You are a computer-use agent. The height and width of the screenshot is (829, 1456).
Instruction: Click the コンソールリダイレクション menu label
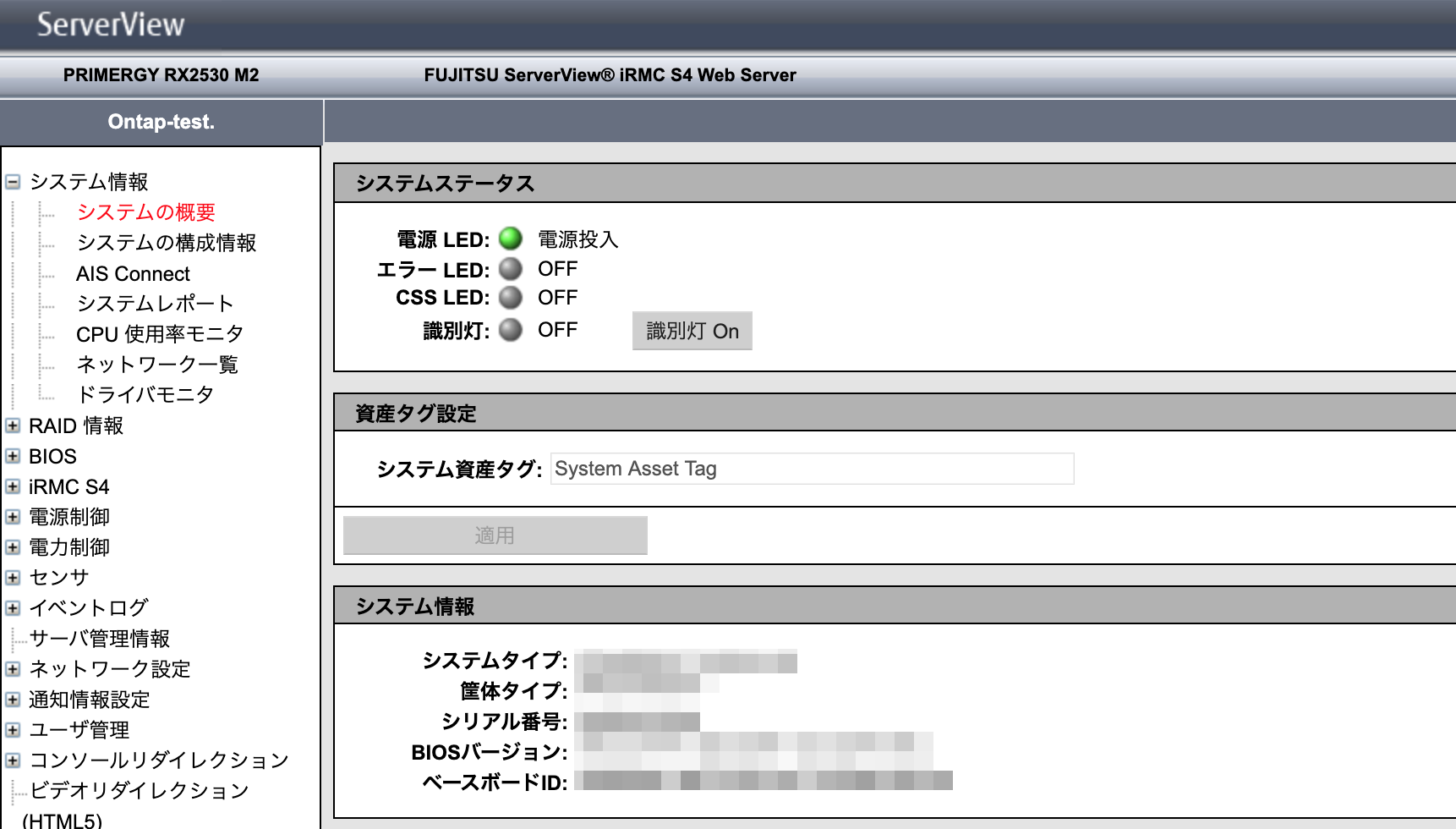point(159,760)
